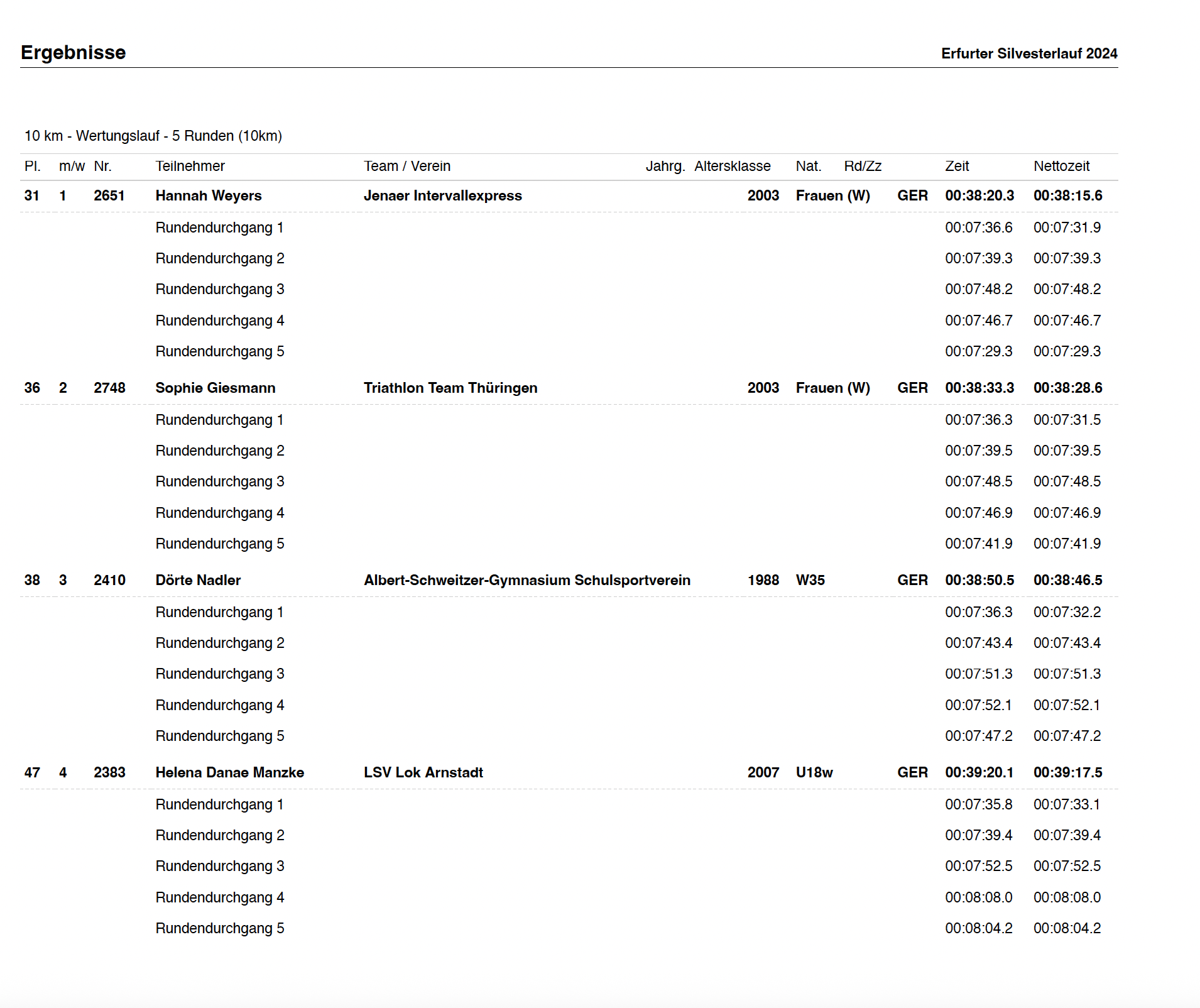Click the Zeit column header
The width and height of the screenshot is (1200, 1008).
click(957, 166)
